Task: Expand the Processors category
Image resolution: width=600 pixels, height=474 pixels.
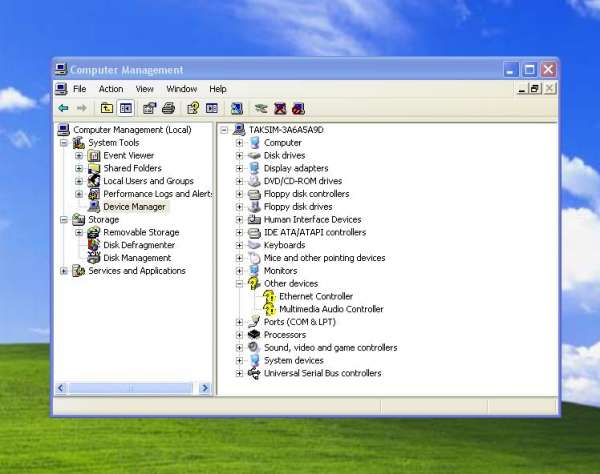Action: 239,335
